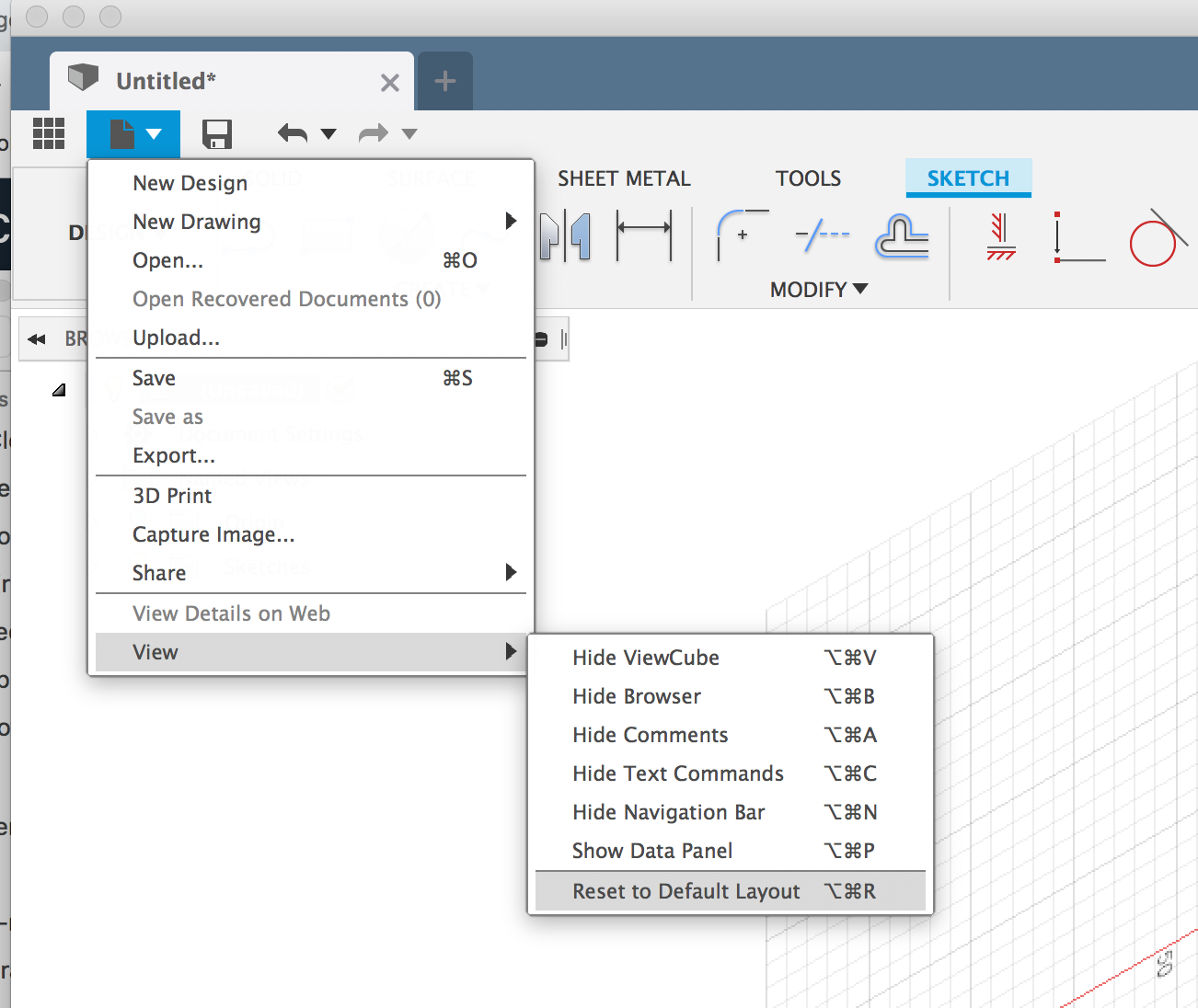Image resolution: width=1198 pixels, height=1008 pixels.
Task: Choose New Design from the File menu
Action: pyautogui.click(x=189, y=182)
